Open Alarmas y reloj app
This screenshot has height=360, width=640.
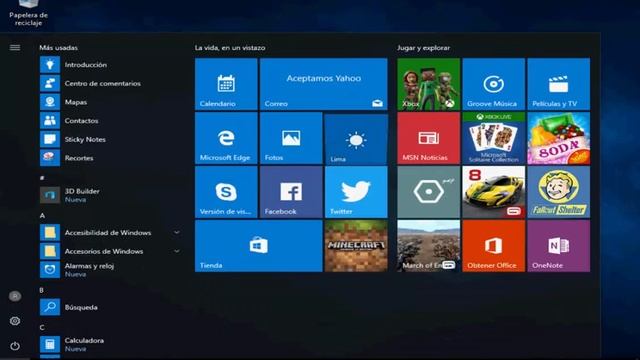click(x=110, y=270)
